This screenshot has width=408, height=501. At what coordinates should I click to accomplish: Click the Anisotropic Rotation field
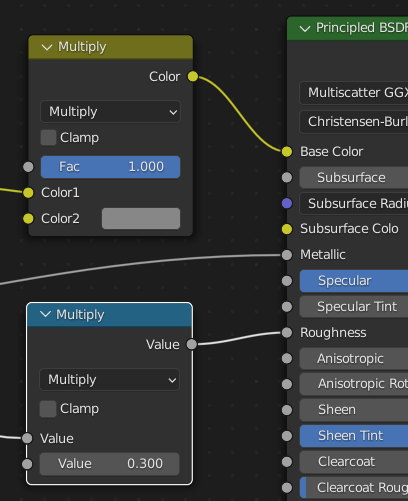[x=354, y=384]
